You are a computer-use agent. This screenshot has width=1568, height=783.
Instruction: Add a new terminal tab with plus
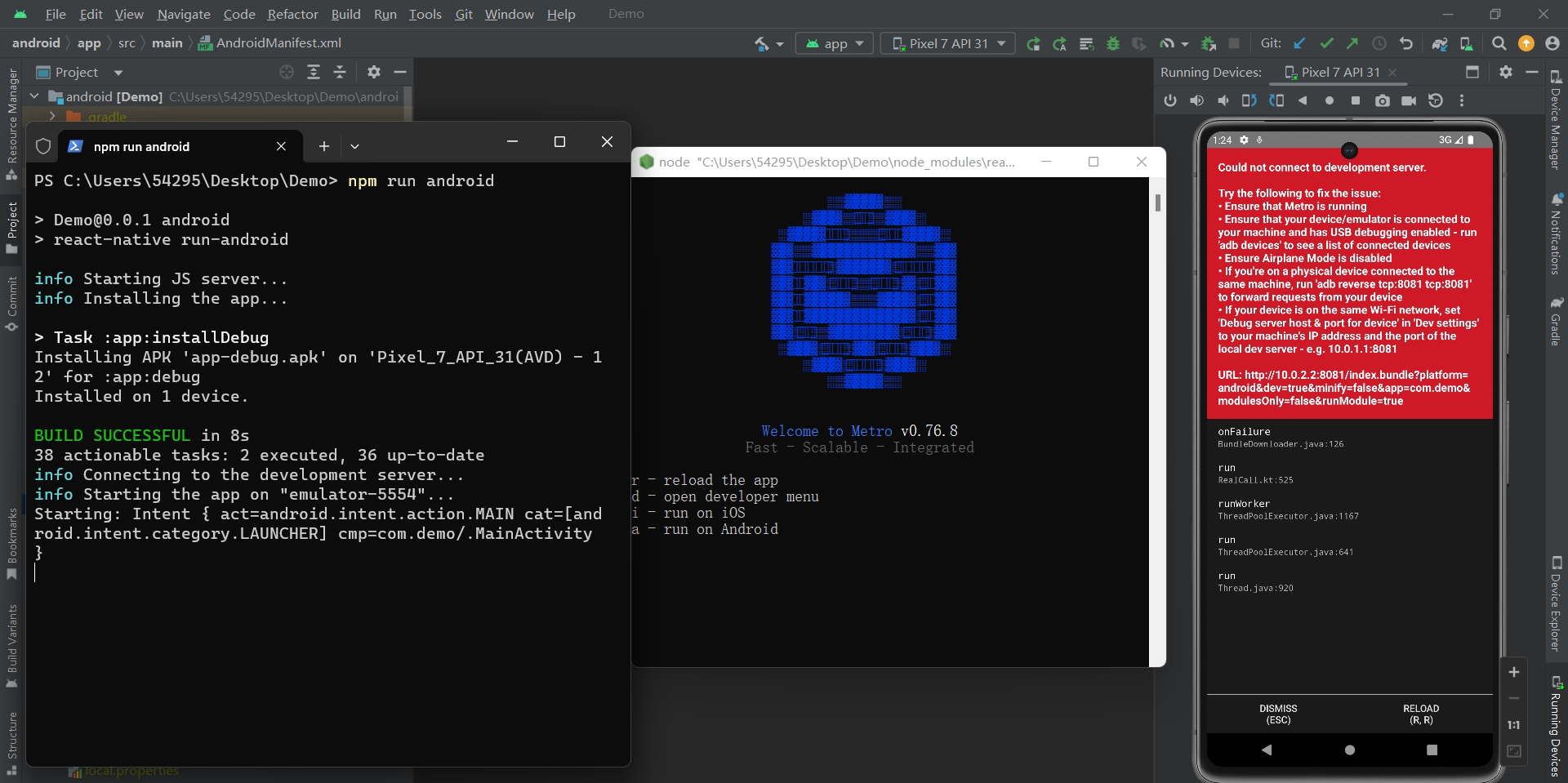pos(324,146)
